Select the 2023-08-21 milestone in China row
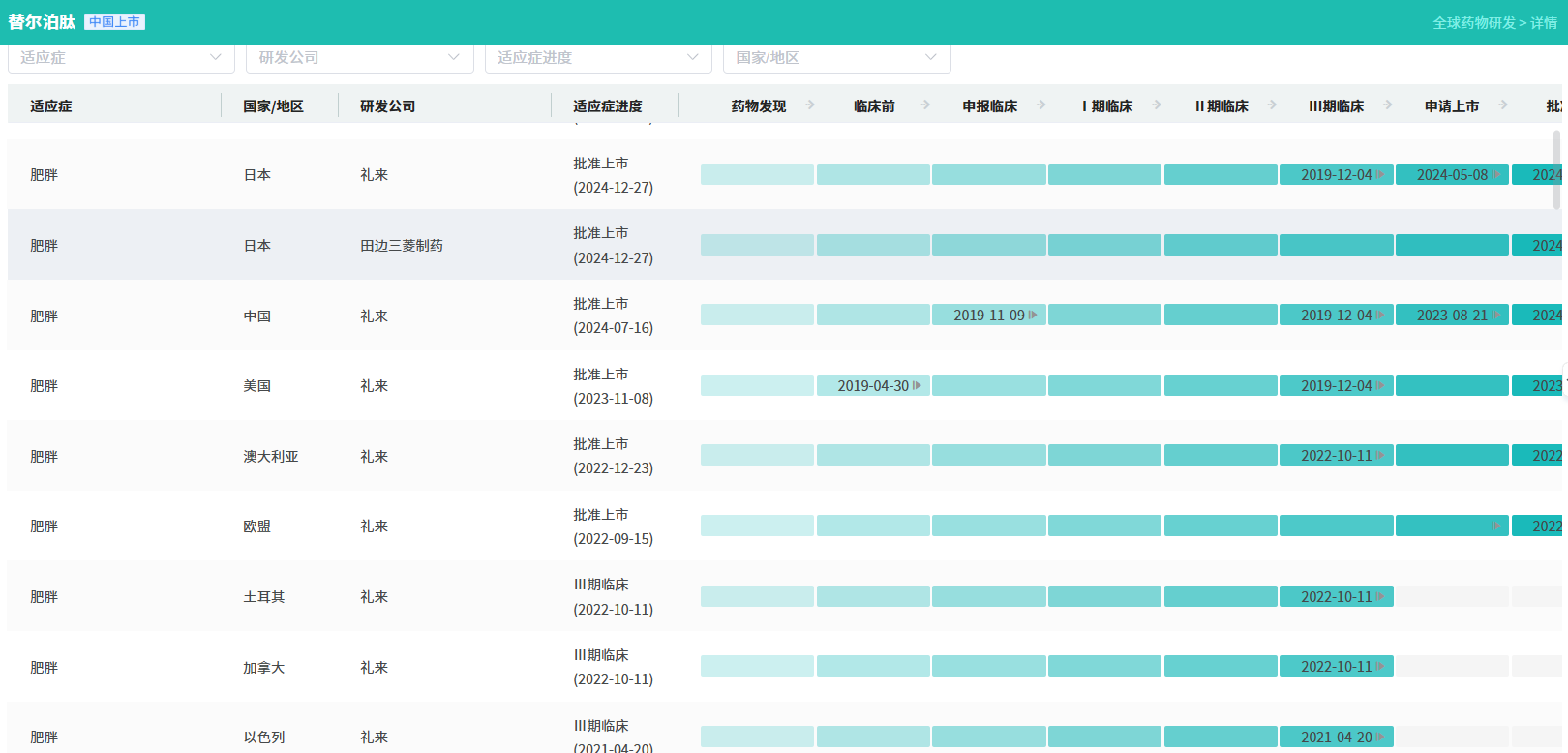1568x753 pixels. (x=1452, y=316)
